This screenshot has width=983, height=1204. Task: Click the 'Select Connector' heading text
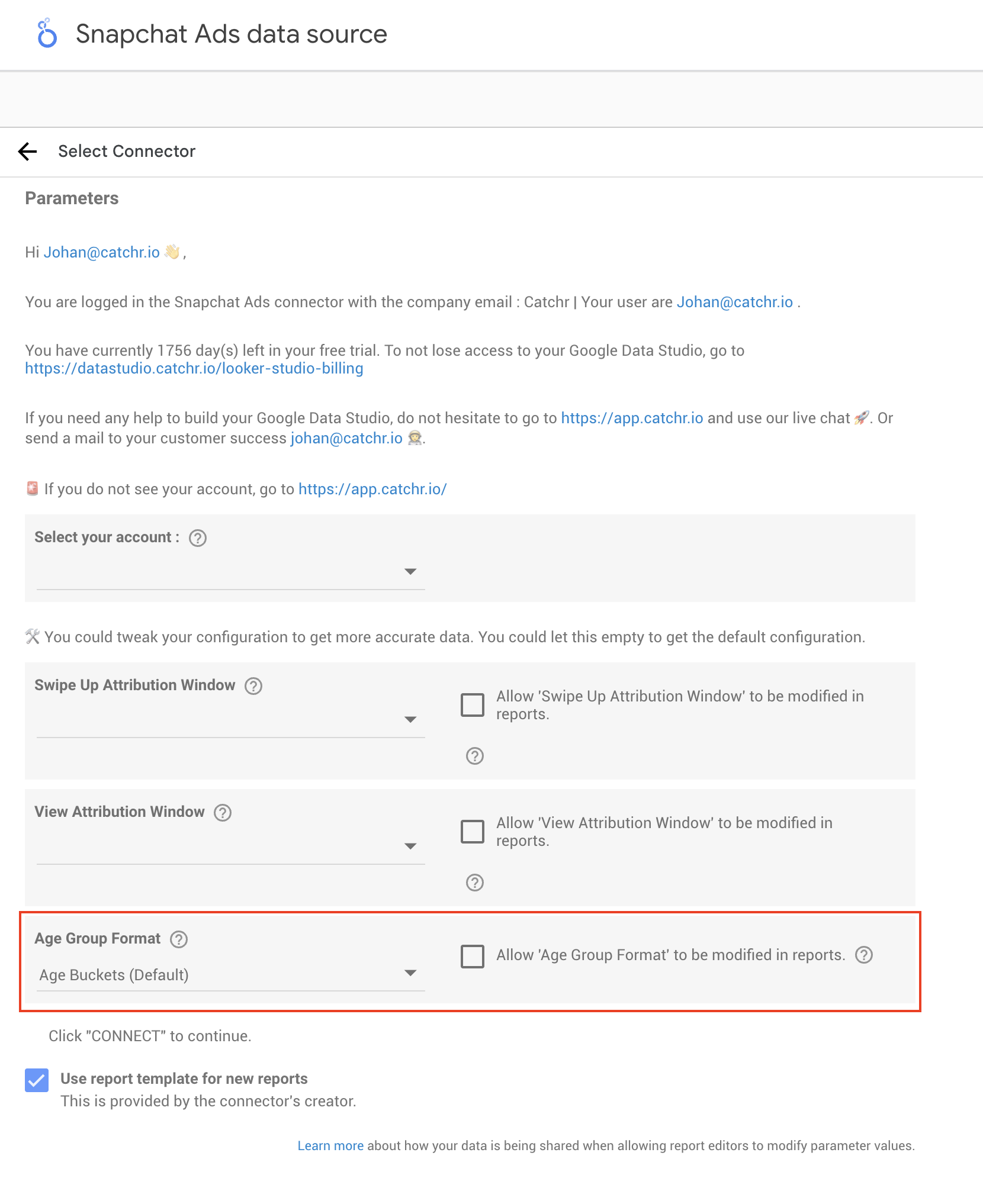(x=127, y=152)
